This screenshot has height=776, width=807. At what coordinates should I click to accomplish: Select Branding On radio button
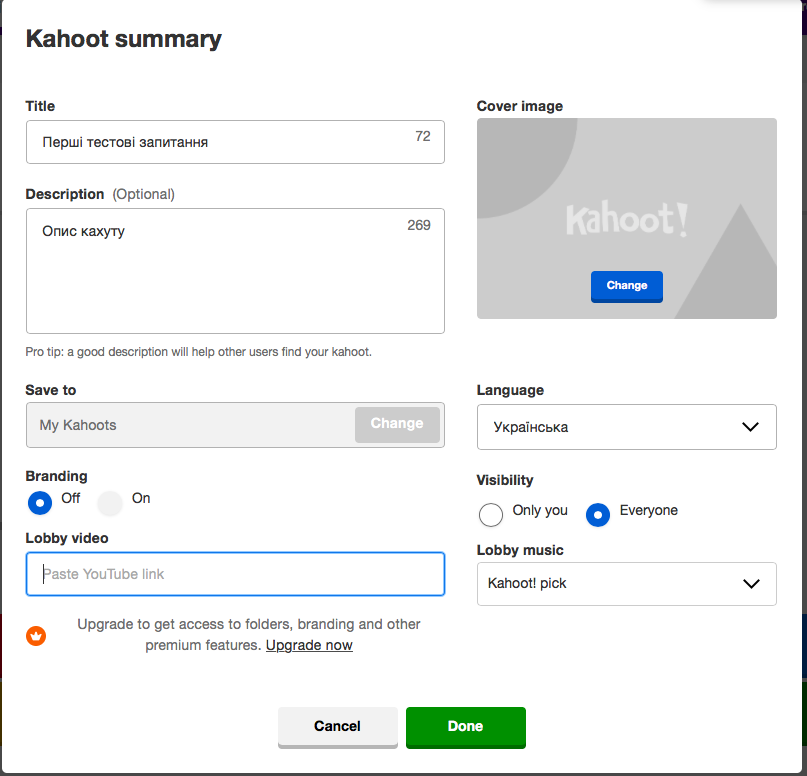point(110,503)
